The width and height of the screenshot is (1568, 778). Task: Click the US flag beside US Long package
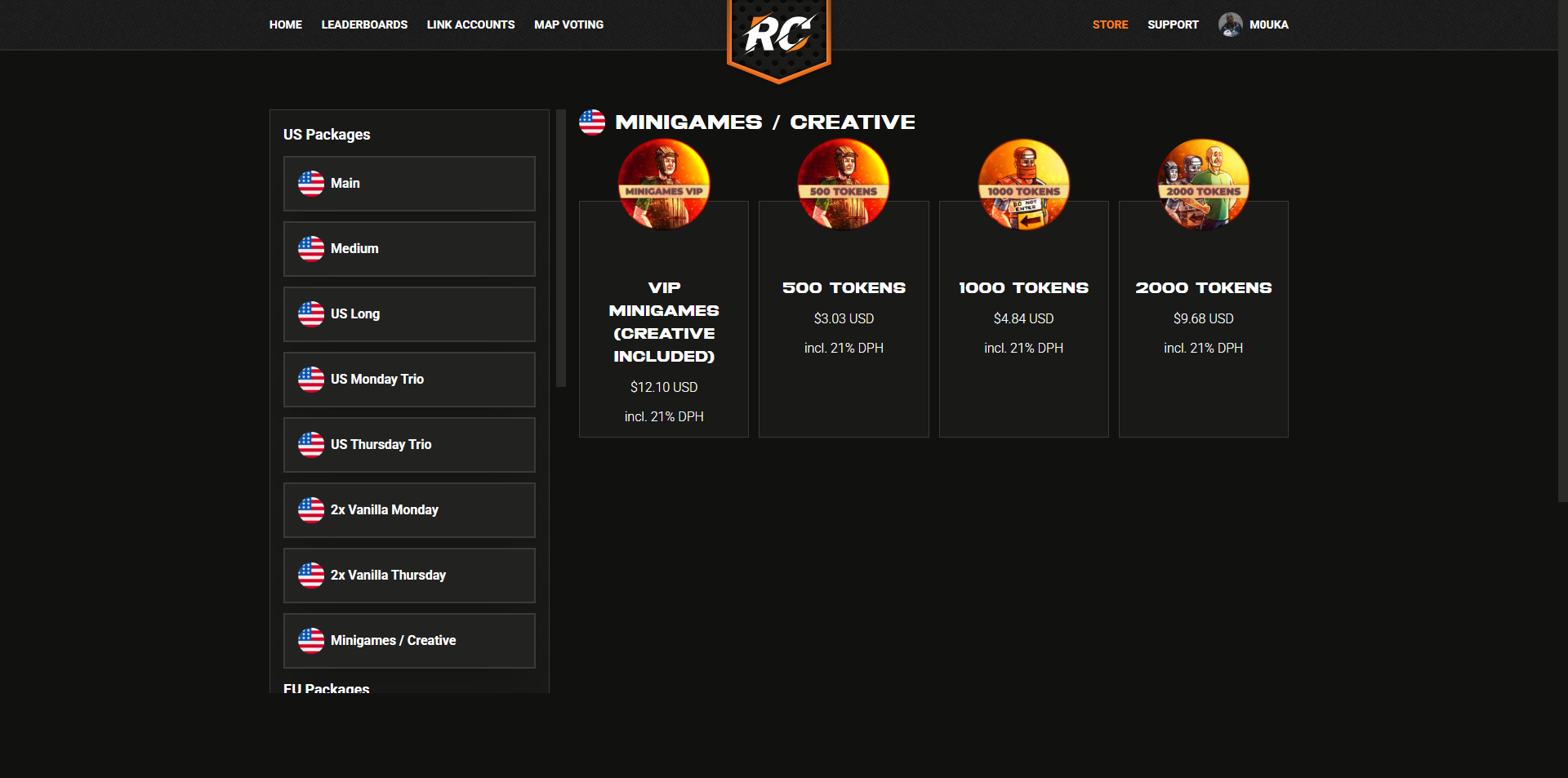[x=311, y=313]
